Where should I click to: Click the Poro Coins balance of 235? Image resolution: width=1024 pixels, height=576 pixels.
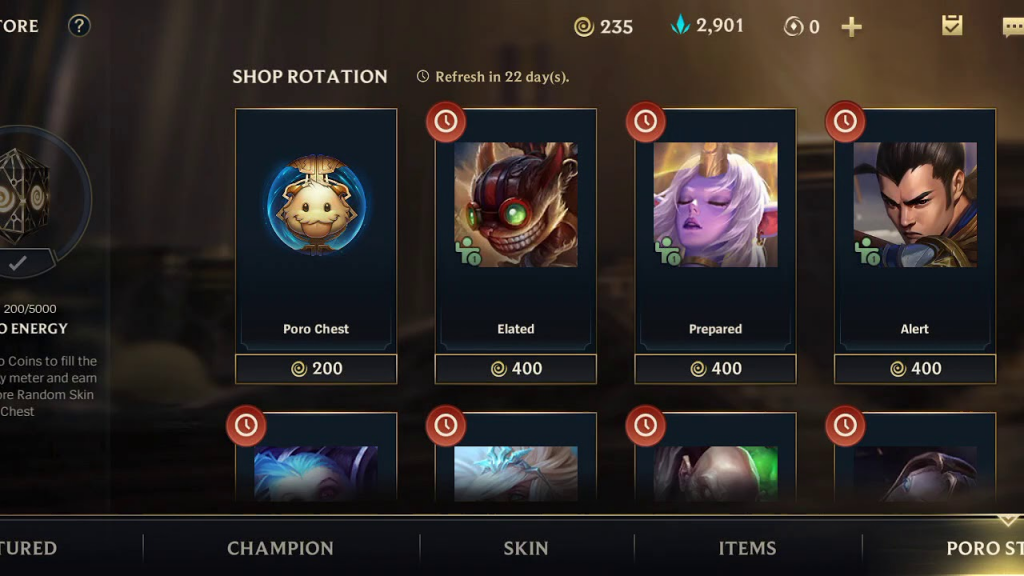tap(603, 27)
